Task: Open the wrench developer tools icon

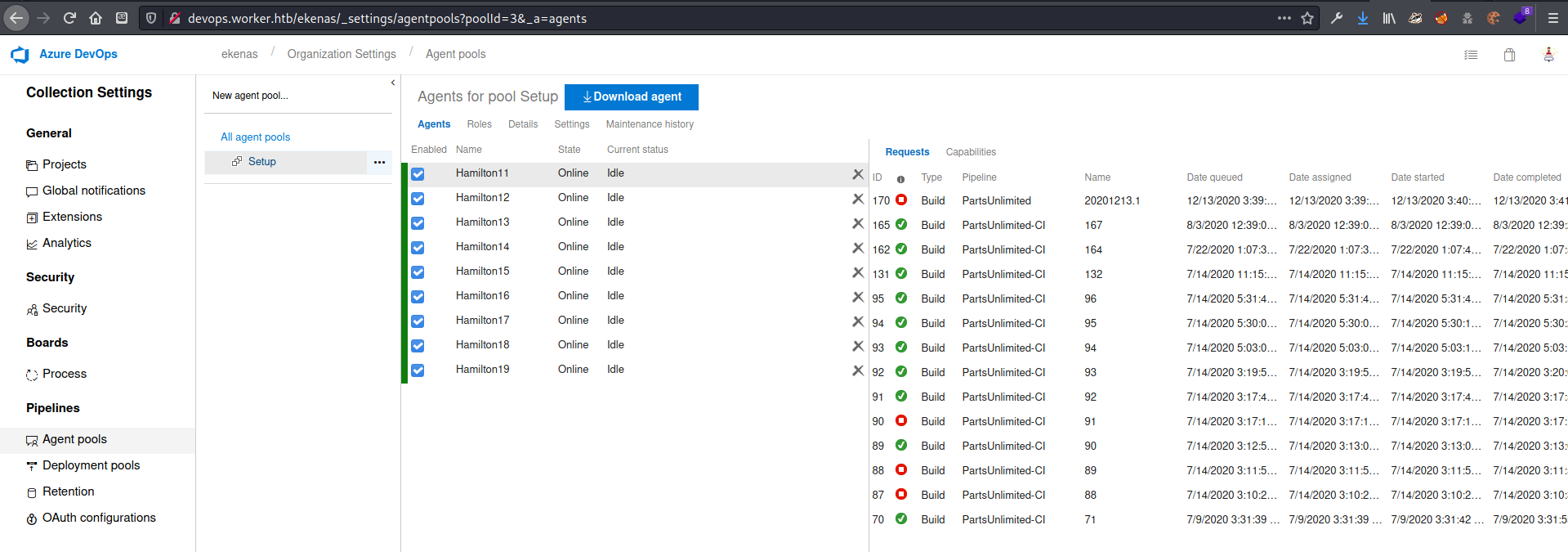Action: pos(1337,18)
